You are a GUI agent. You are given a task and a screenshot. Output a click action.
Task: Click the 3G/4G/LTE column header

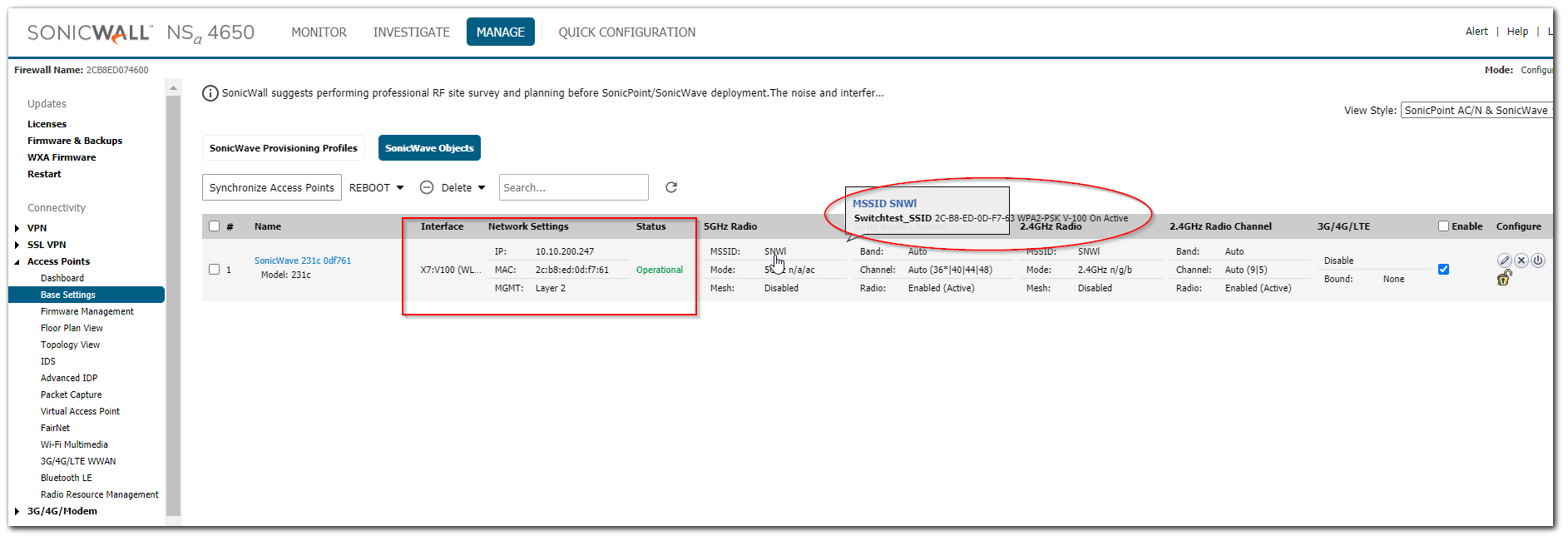(1343, 226)
